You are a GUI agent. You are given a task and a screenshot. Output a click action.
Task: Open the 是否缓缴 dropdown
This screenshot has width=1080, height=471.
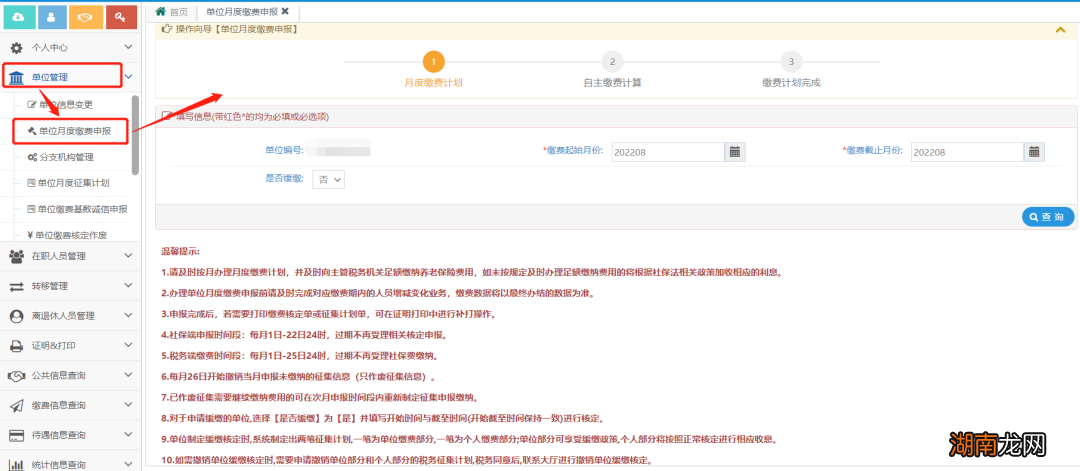click(328, 179)
